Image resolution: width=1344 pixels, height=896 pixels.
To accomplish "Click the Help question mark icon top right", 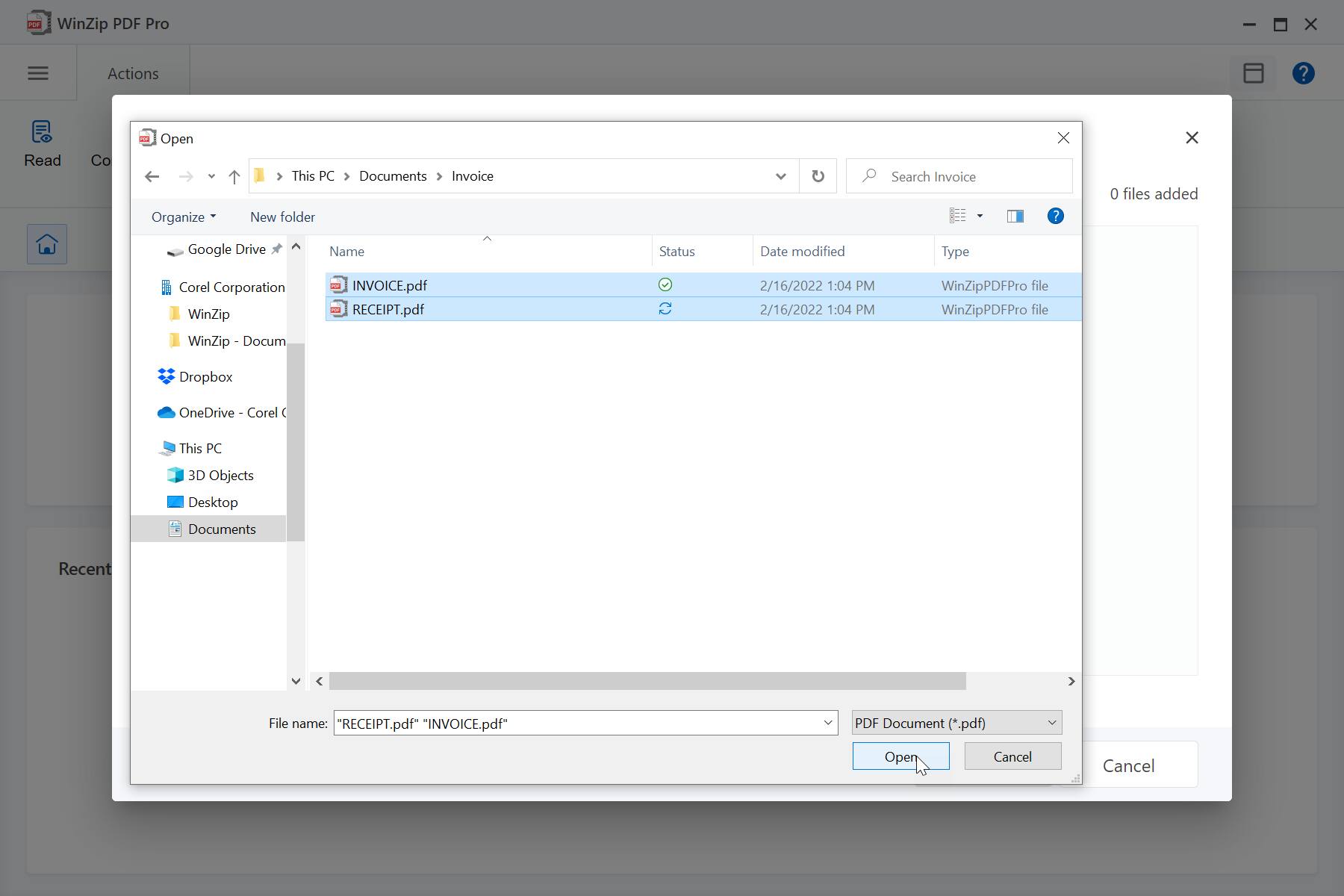I will [x=1304, y=72].
